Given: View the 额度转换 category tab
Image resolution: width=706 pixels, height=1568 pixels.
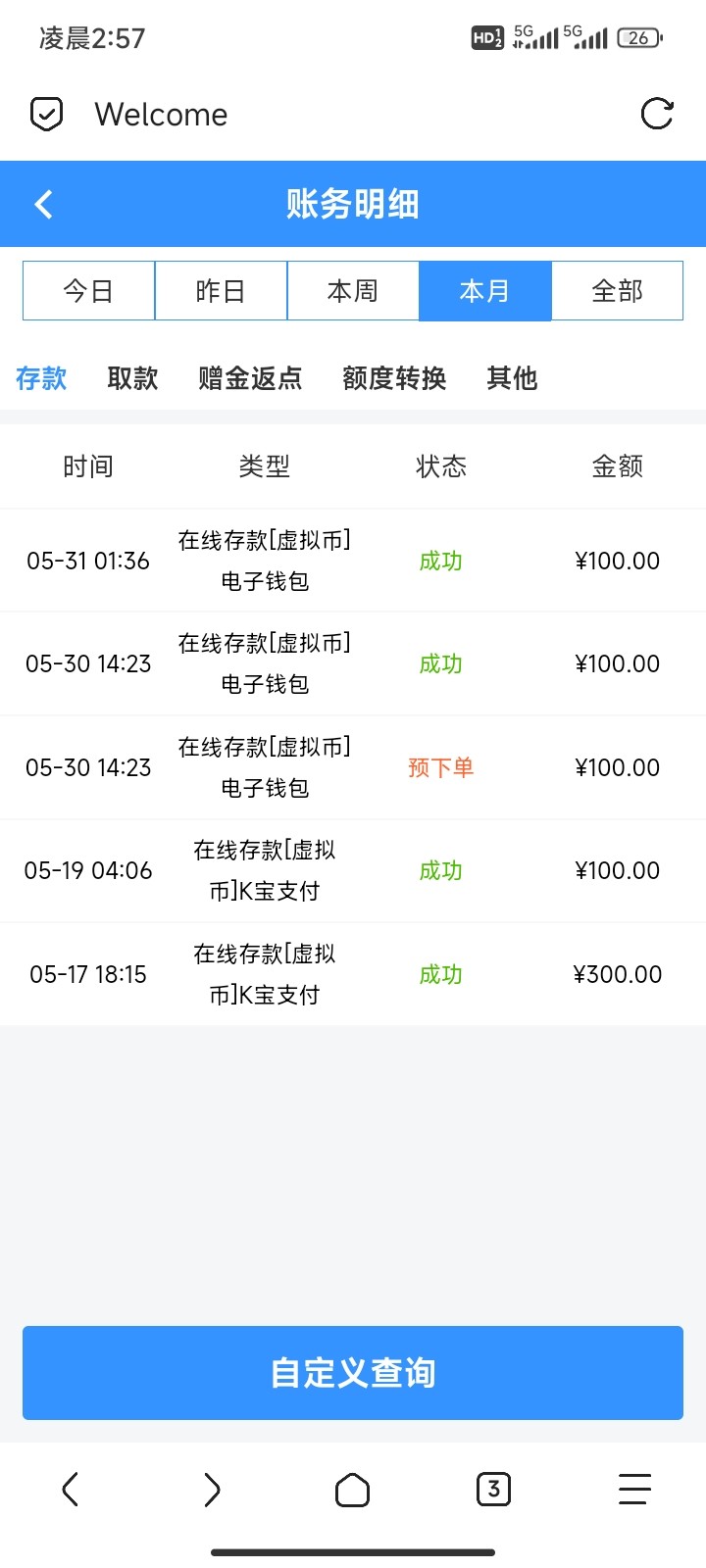Looking at the screenshot, I should tap(394, 378).
